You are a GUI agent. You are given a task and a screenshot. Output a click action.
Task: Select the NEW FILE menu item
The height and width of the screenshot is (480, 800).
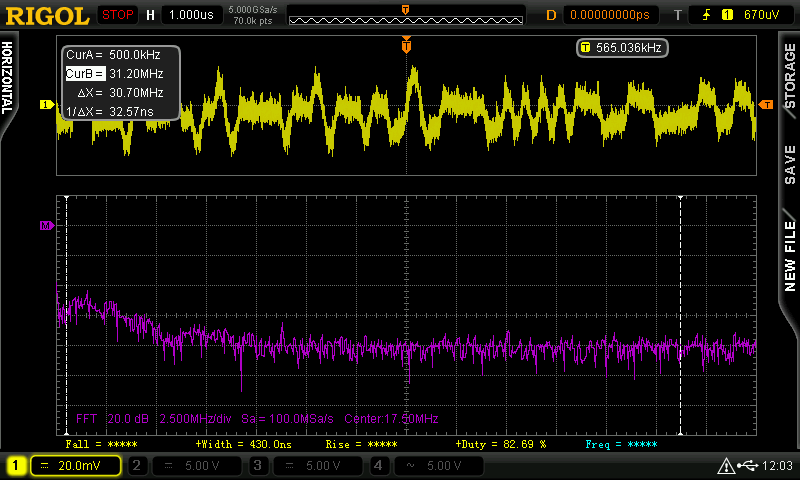click(x=790, y=256)
